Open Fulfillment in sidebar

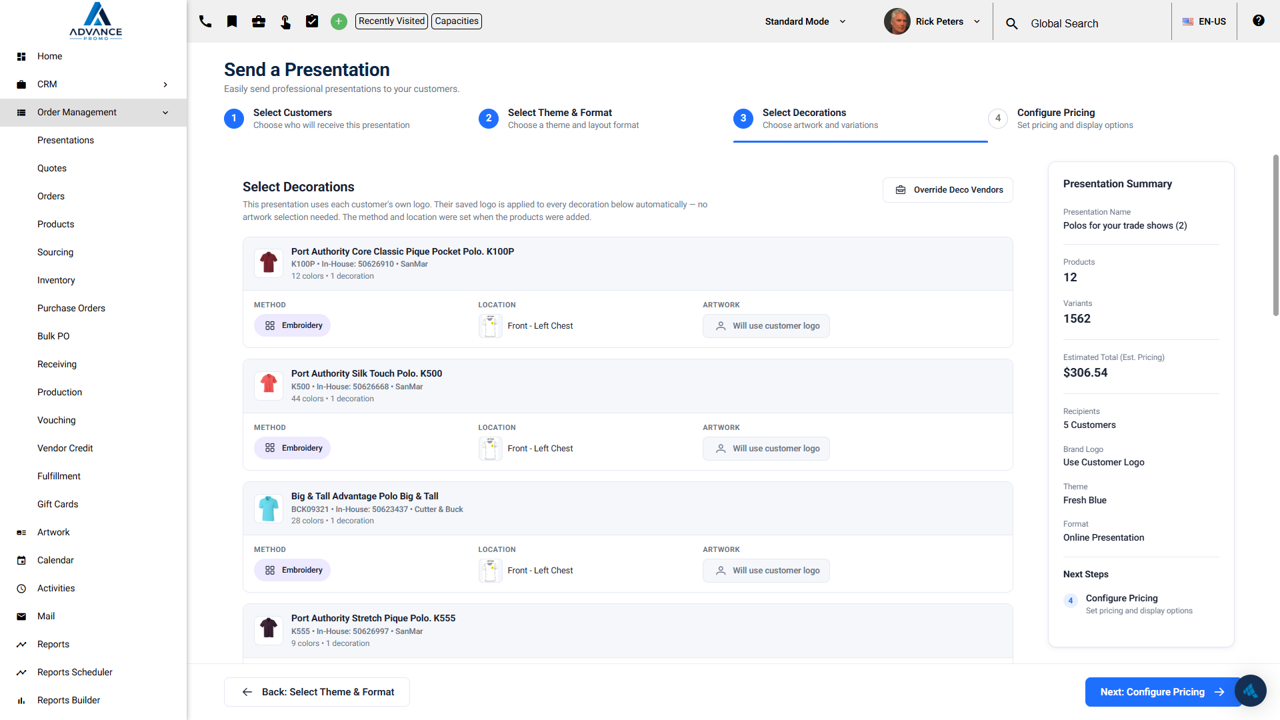59,476
